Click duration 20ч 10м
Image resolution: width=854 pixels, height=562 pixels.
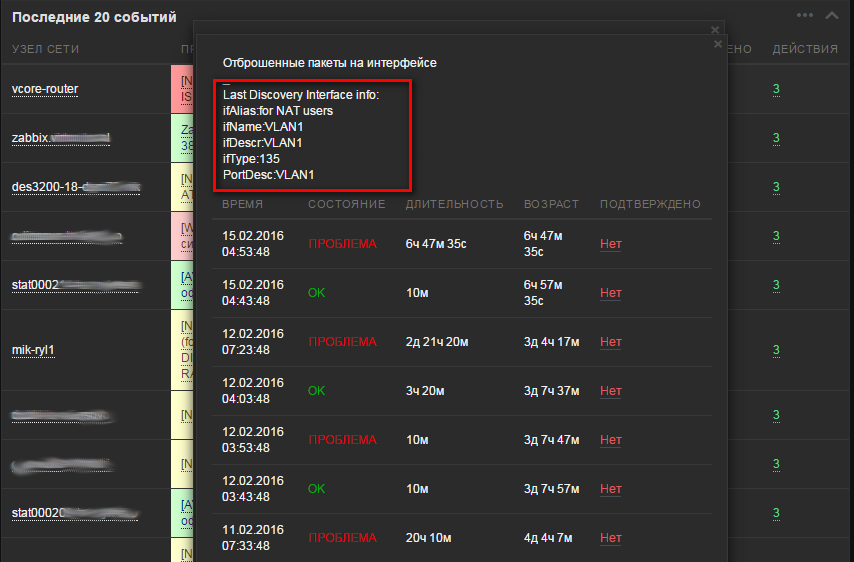tap(428, 538)
